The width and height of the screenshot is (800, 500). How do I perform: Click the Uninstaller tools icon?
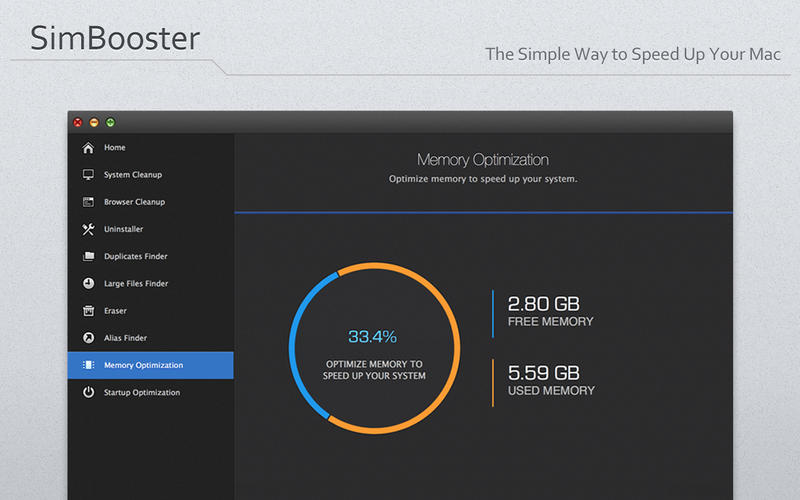click(x=88, y=229)
